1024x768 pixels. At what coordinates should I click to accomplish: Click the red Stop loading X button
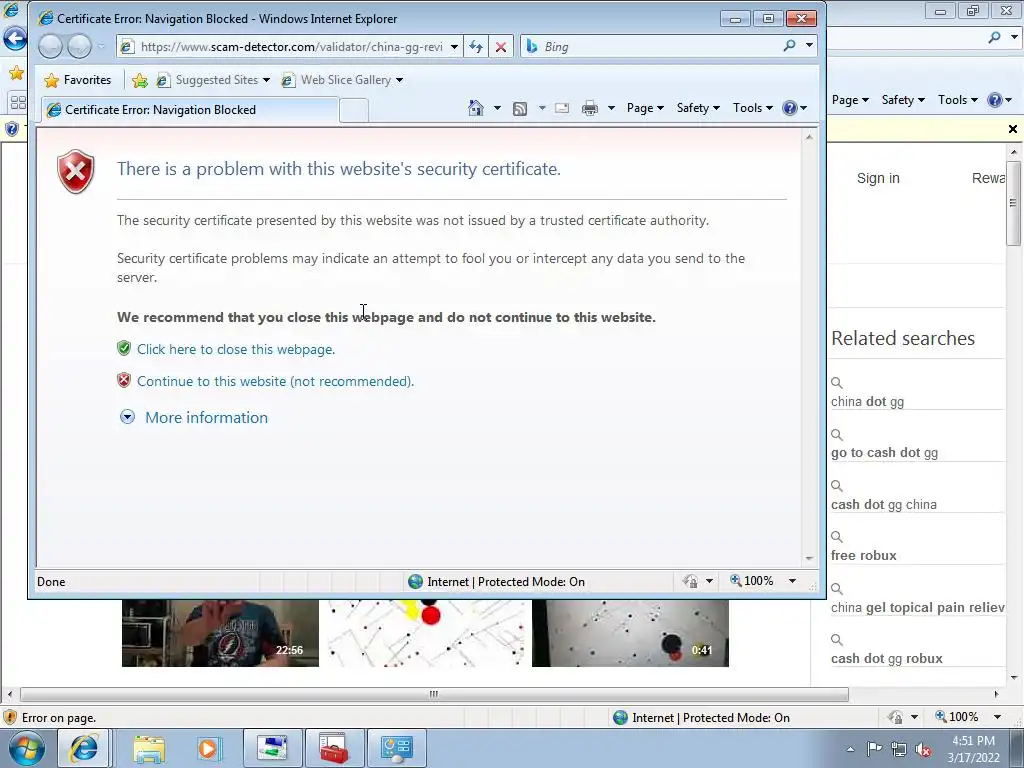point(501,47)
